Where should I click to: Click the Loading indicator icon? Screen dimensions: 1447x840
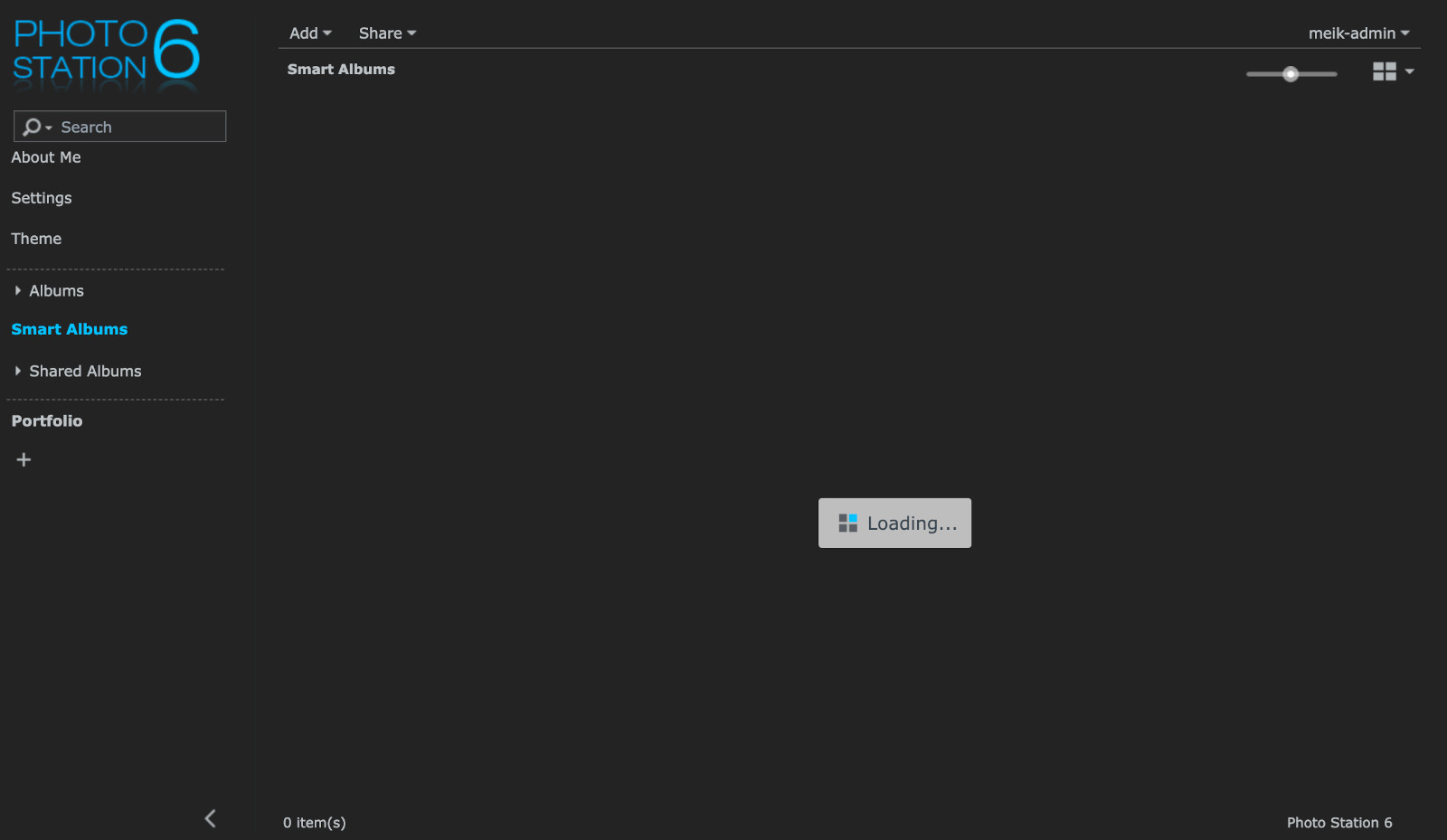point(847,524)
